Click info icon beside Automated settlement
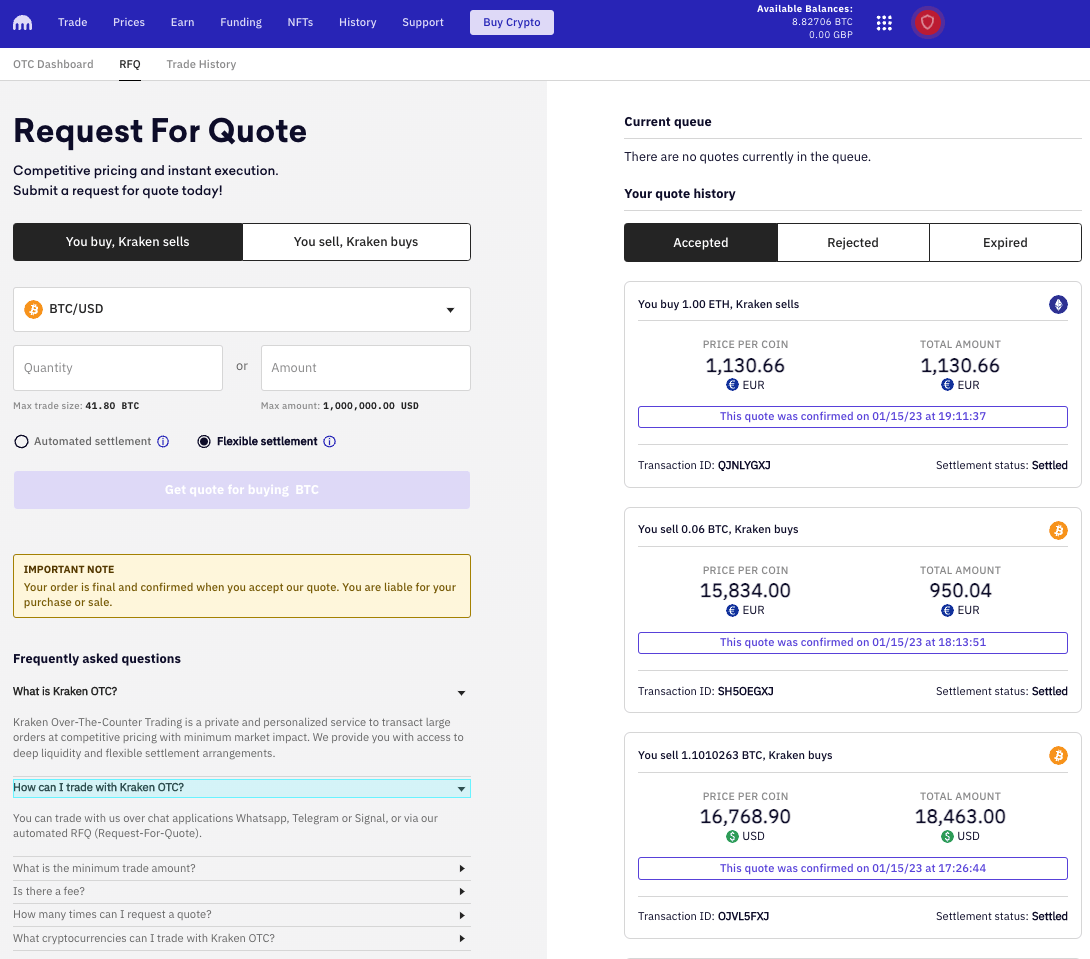This screenshot has height=959, width=1090. pos(163,442)
